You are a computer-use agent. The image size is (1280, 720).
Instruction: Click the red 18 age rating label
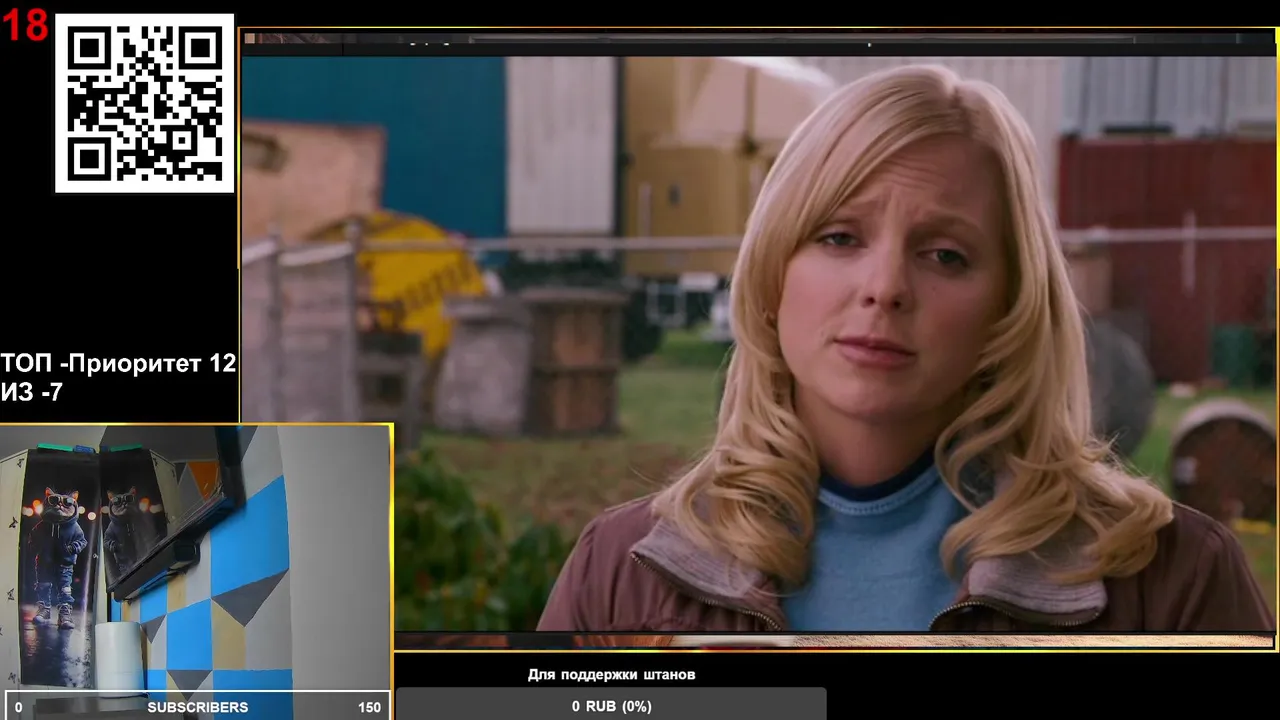click(x=25, y=26)
